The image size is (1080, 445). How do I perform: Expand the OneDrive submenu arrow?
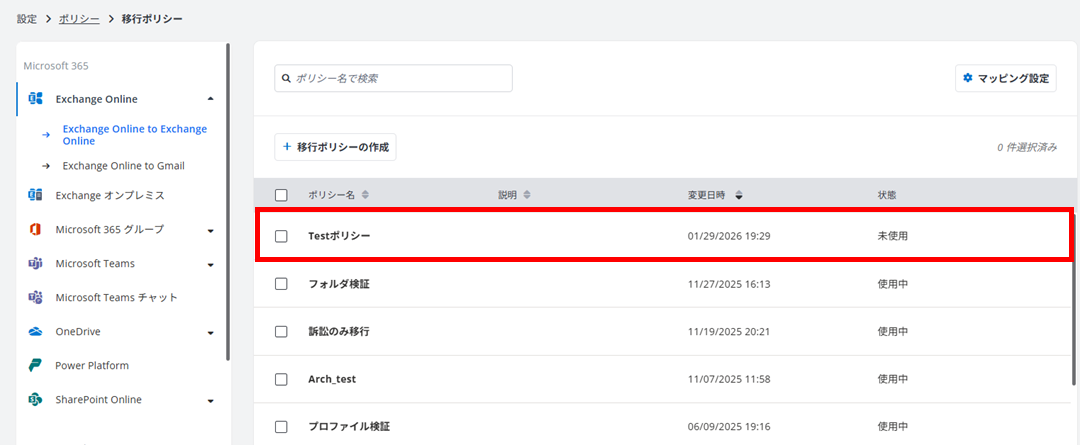point(211,333)
